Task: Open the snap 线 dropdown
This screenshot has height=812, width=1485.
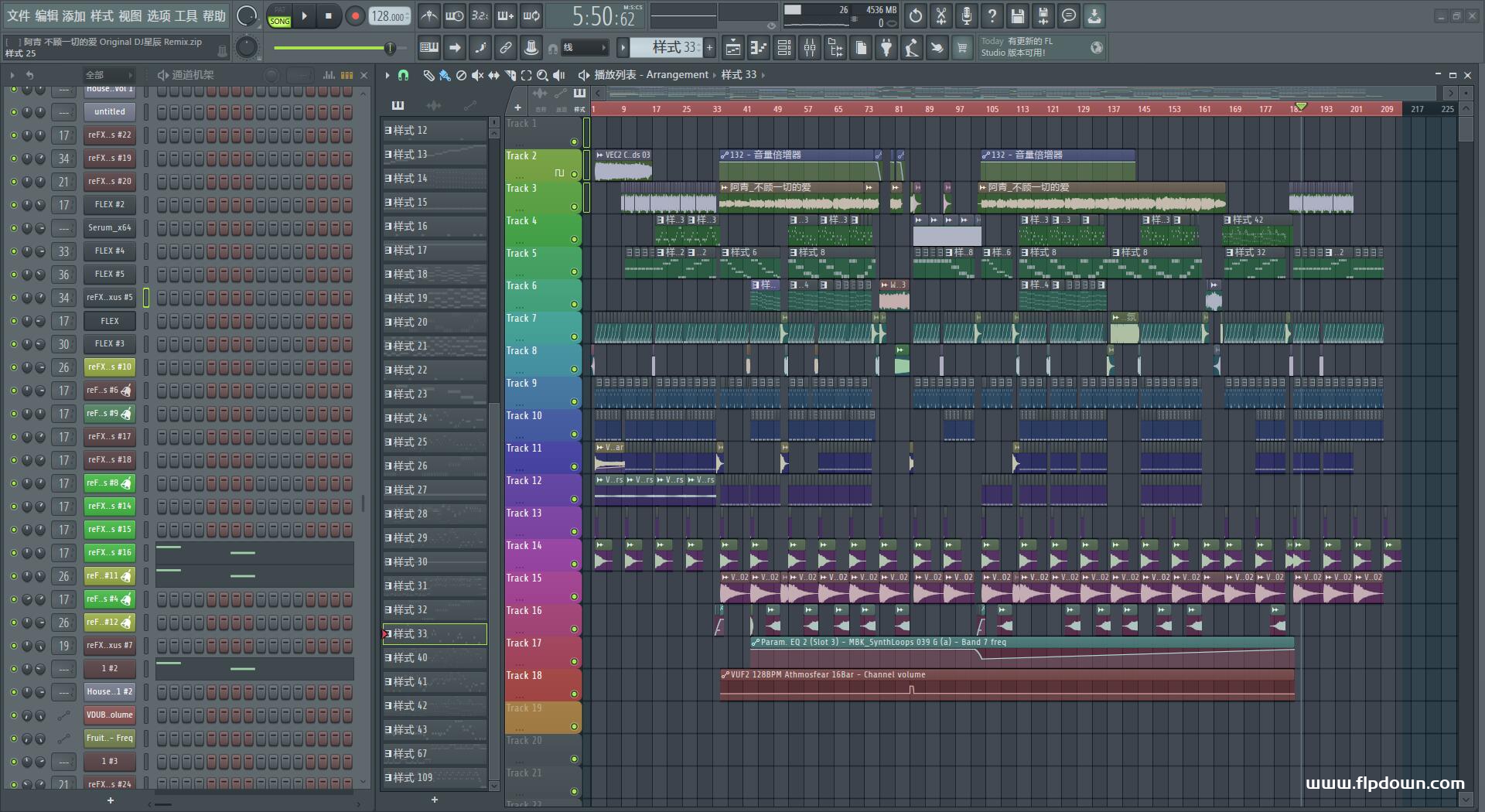Action: pos(584,48)
